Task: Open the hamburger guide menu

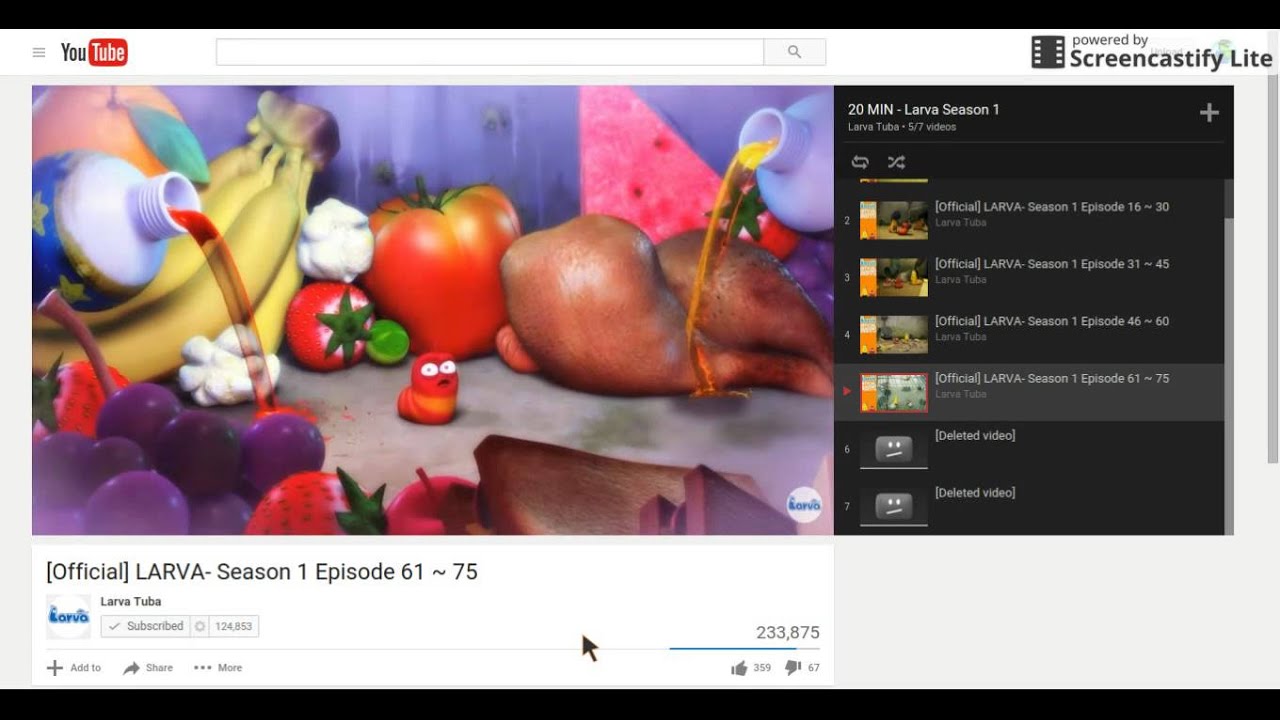Action: tap(39, 53)
